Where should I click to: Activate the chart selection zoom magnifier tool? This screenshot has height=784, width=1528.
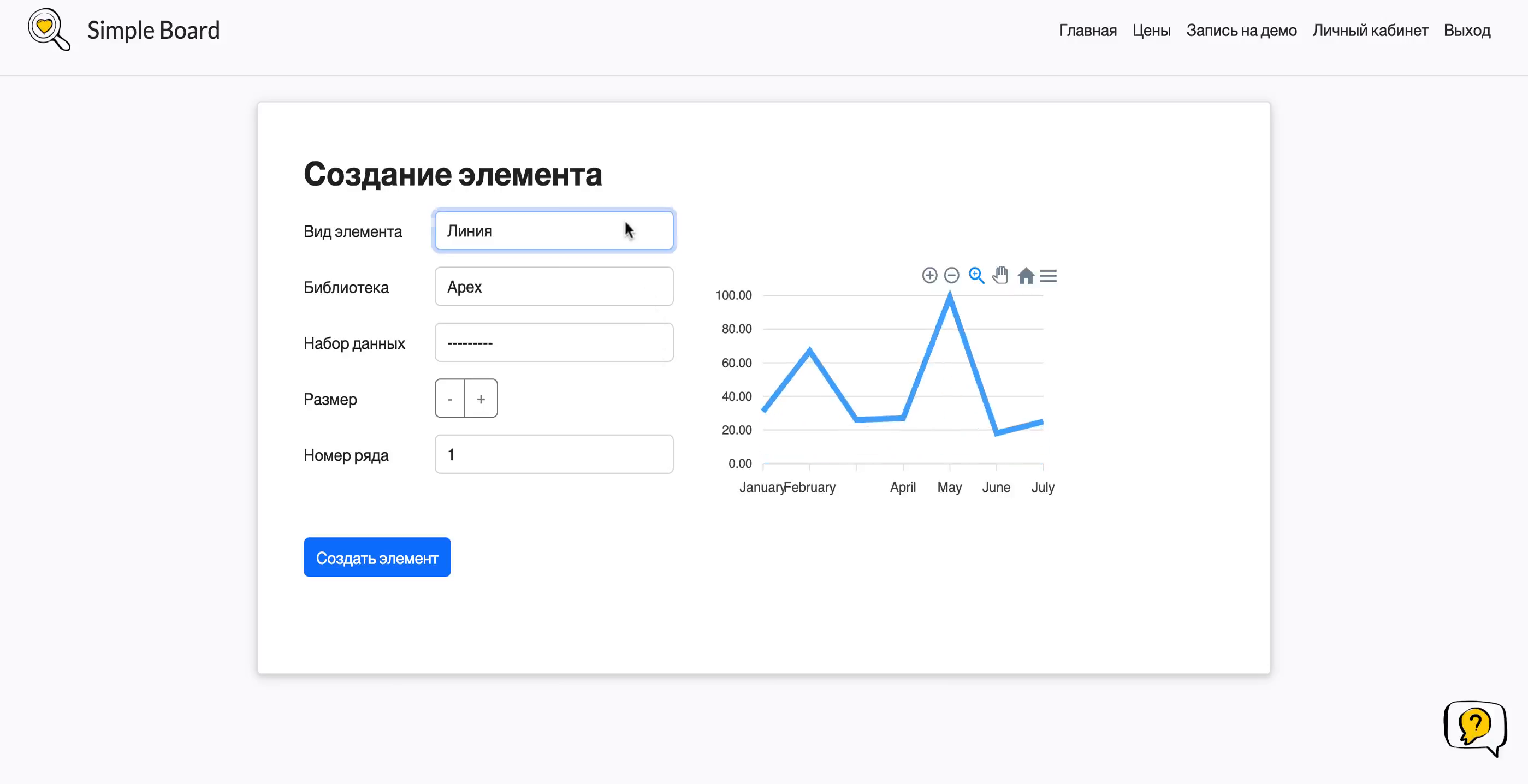coord(976,276)
